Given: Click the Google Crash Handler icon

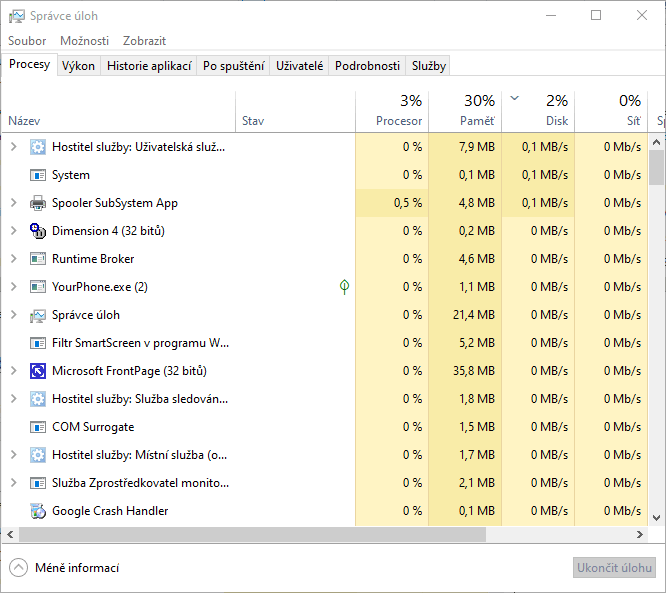Looking at the screenshot, I should (38, 511).
